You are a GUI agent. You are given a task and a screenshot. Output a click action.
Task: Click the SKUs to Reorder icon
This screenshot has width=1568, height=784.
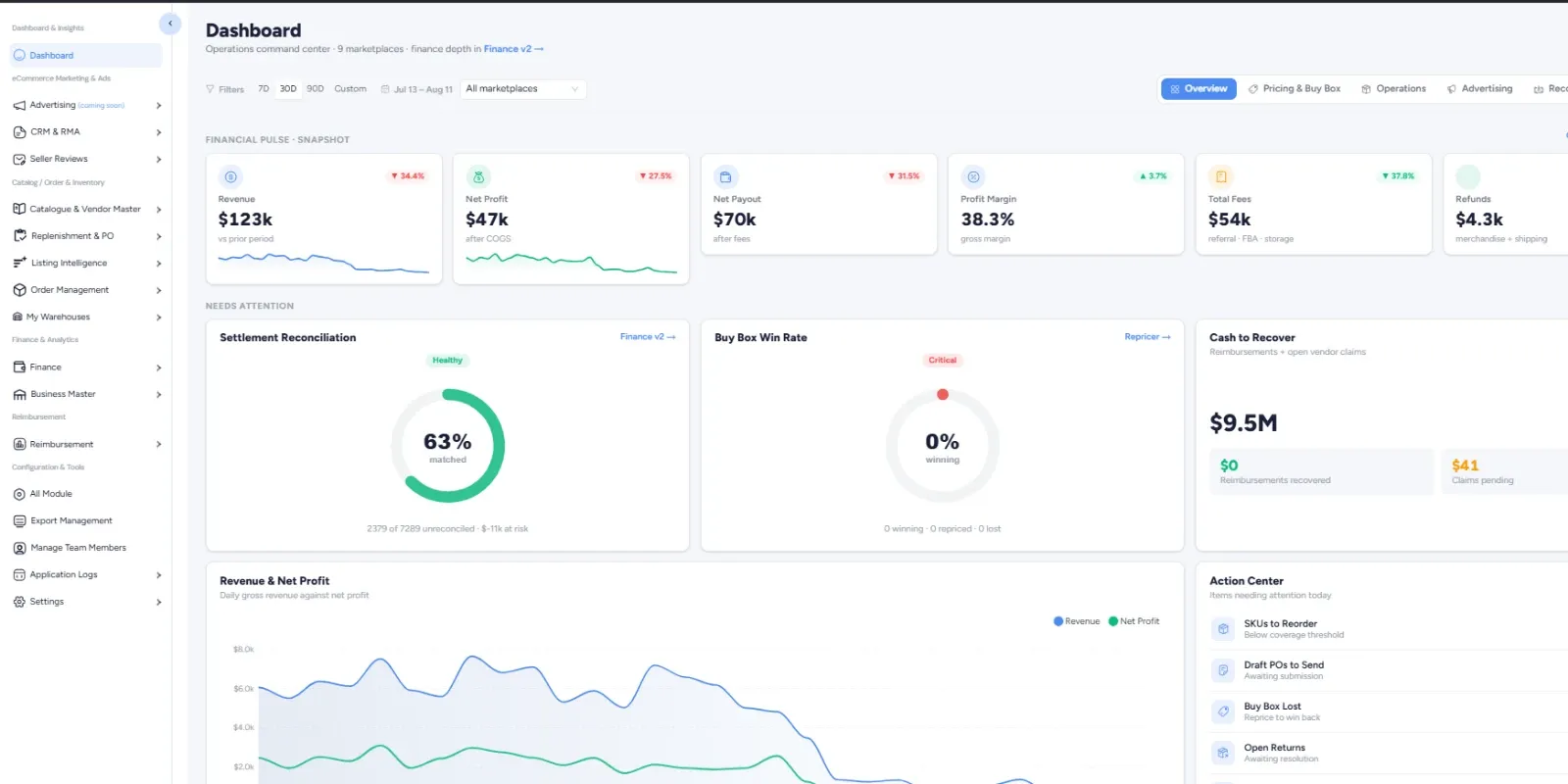tap(1223, 629)
